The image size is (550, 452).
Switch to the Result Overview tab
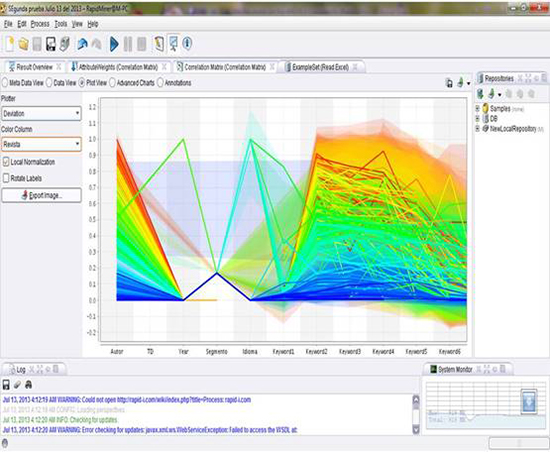coord(34,67)
